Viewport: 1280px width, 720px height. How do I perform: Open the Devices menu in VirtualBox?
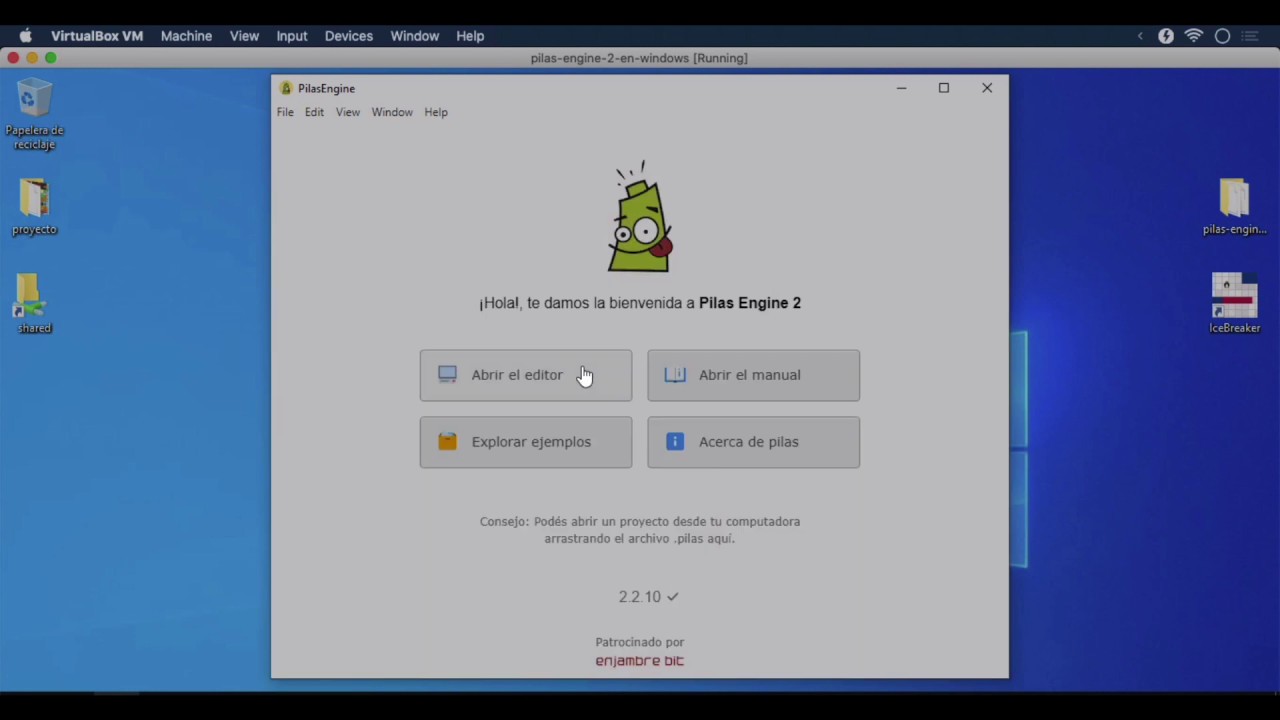pos(348,36)
